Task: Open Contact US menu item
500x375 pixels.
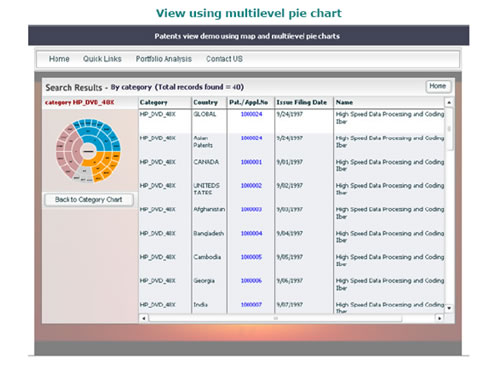Action: click(x=224, y=59)
